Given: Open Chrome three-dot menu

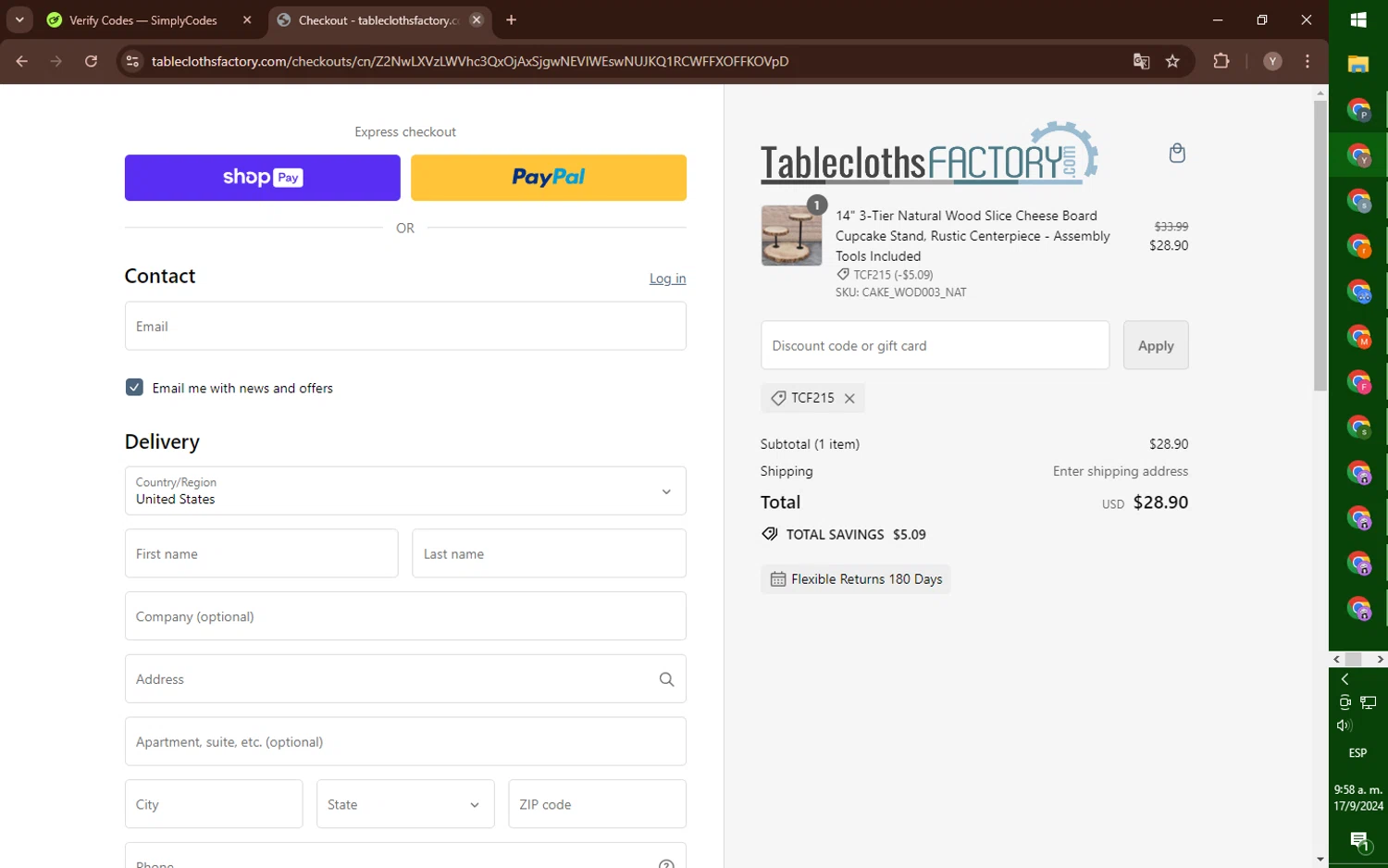Looking at the screenshot, I should pos(1307,61).
